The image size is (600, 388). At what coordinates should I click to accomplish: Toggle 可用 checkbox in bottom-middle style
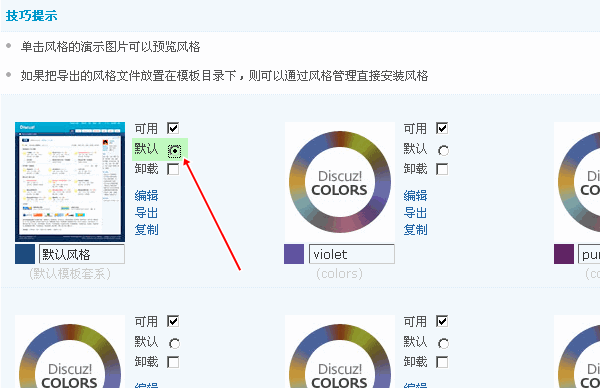(442, 321)
